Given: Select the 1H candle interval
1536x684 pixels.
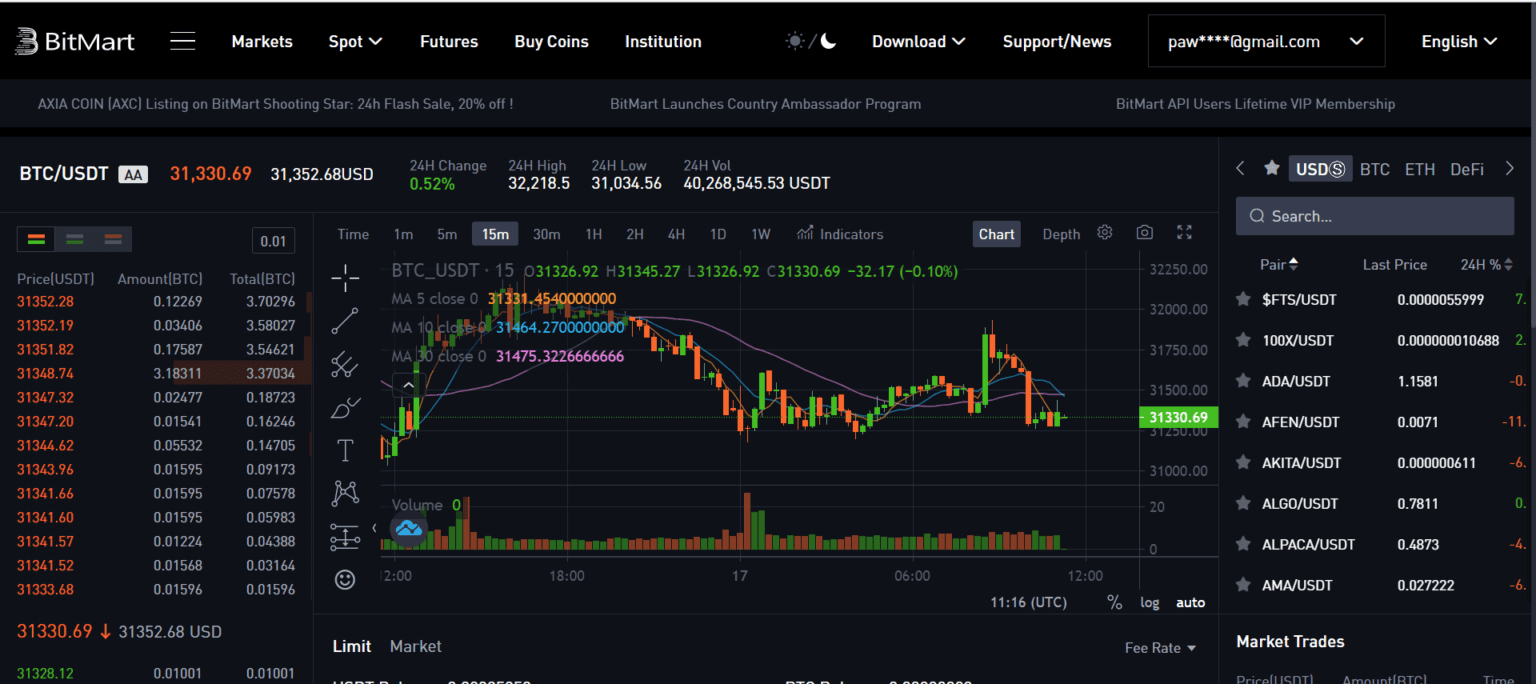Looking at the screenshot, I should click(x=594, y=233).
